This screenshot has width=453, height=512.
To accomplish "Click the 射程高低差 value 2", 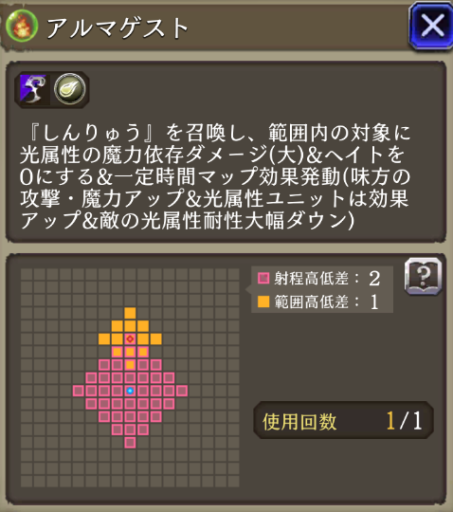I will (x=374, y=279).
